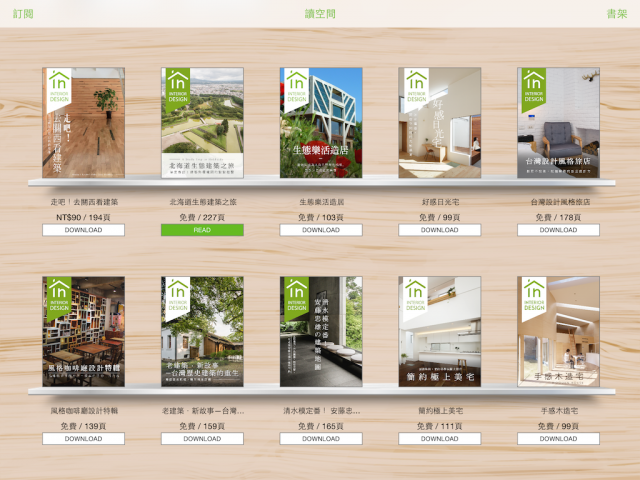Image resolution: width=640 pixels, height=480 pixels.
Task: Click the text 免費 / 139頁
Action: 83,426
